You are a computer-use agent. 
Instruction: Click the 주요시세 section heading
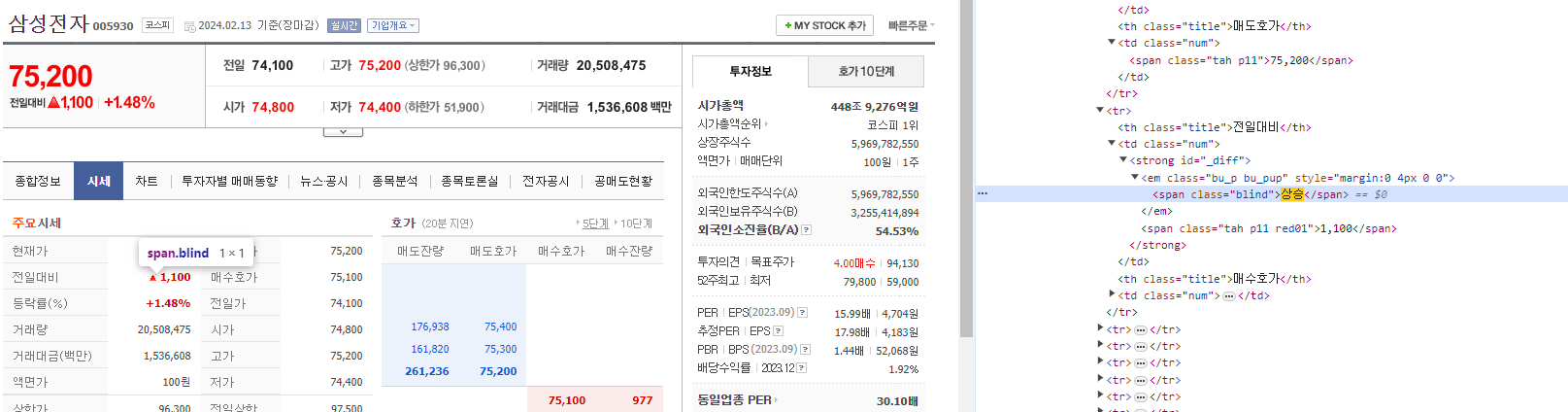37,223
